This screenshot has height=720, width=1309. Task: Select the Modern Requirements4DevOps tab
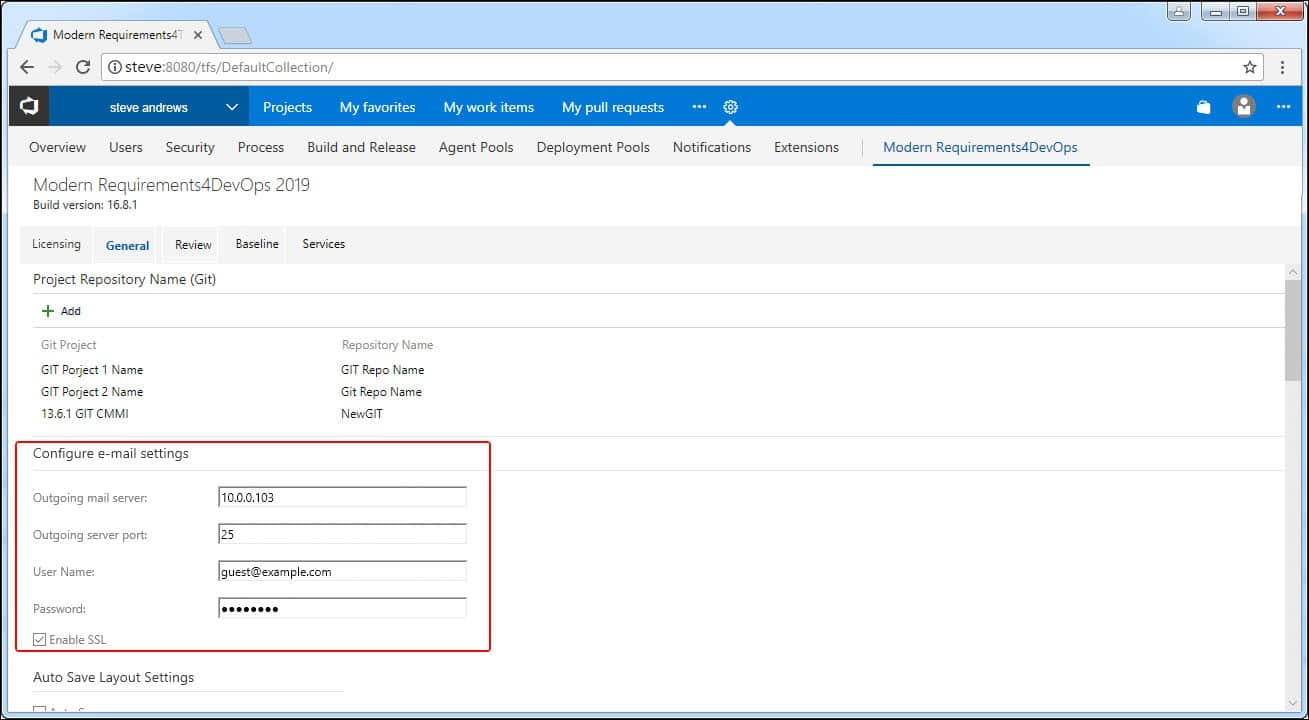click(x=980, y=147)
